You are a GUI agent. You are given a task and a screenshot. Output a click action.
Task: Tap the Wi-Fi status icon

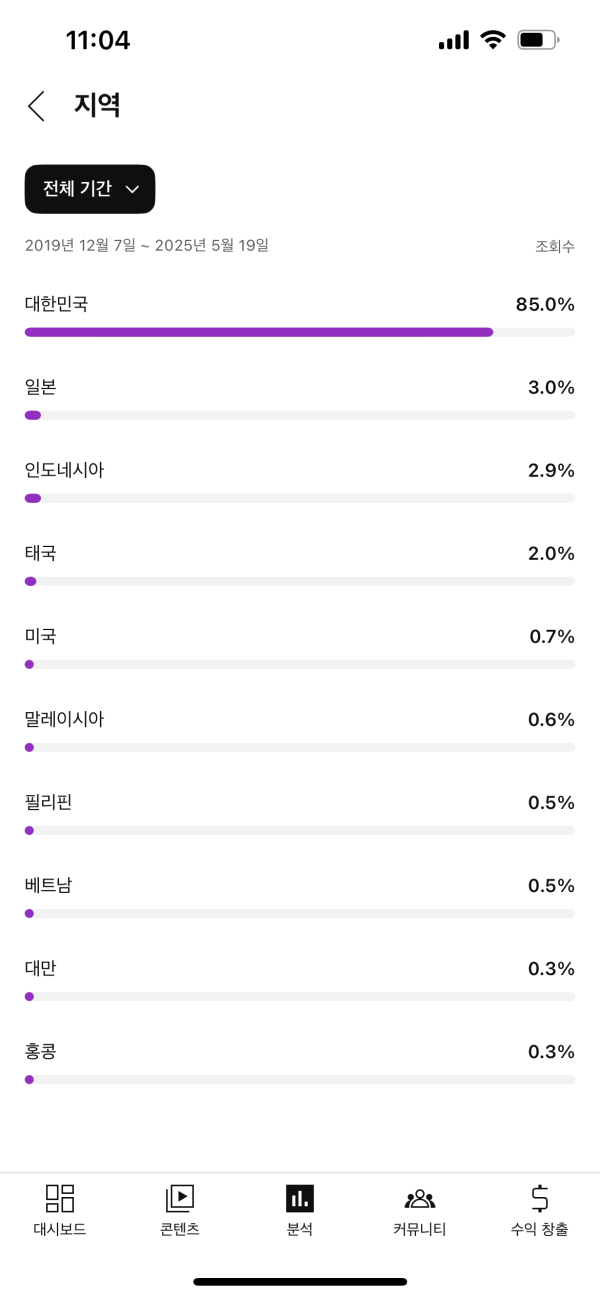point(493,40)
